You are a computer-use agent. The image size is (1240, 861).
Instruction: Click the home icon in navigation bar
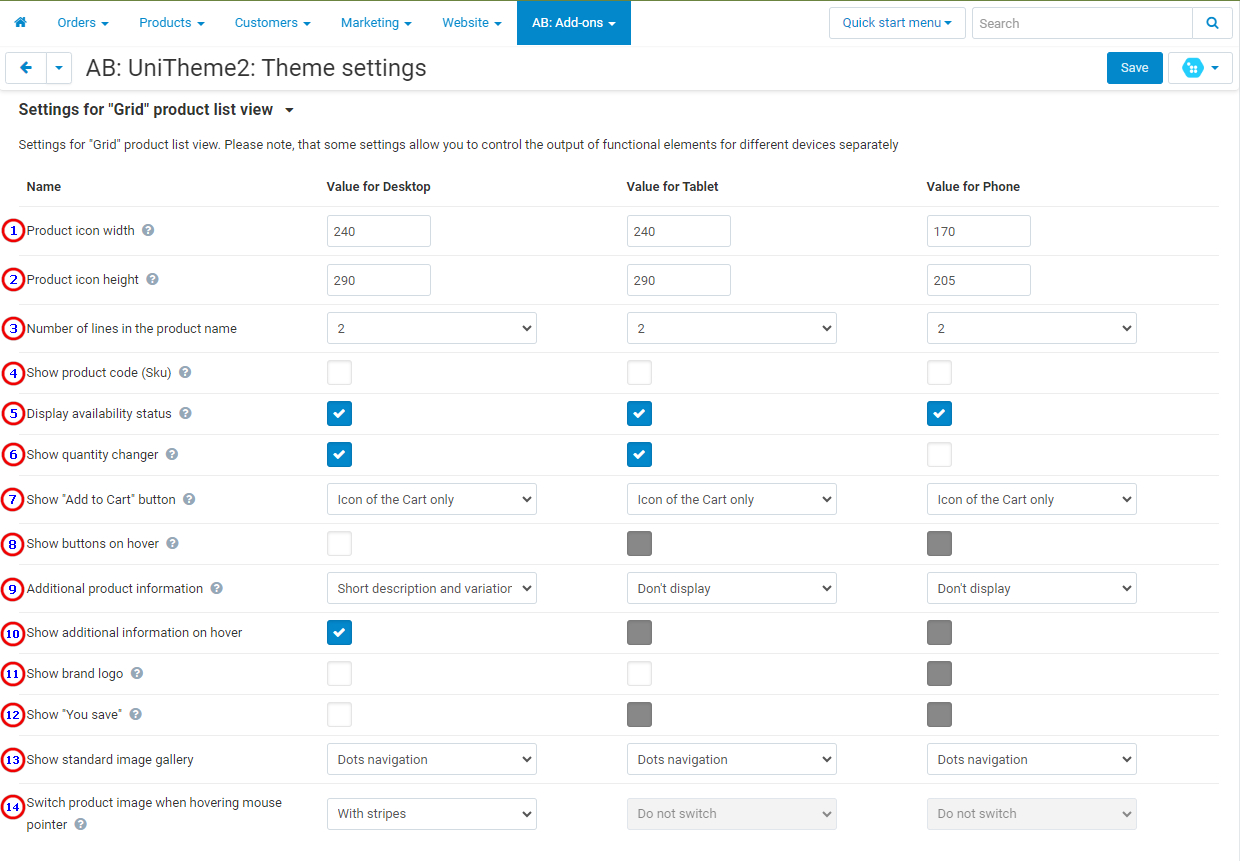coord(20,22)
